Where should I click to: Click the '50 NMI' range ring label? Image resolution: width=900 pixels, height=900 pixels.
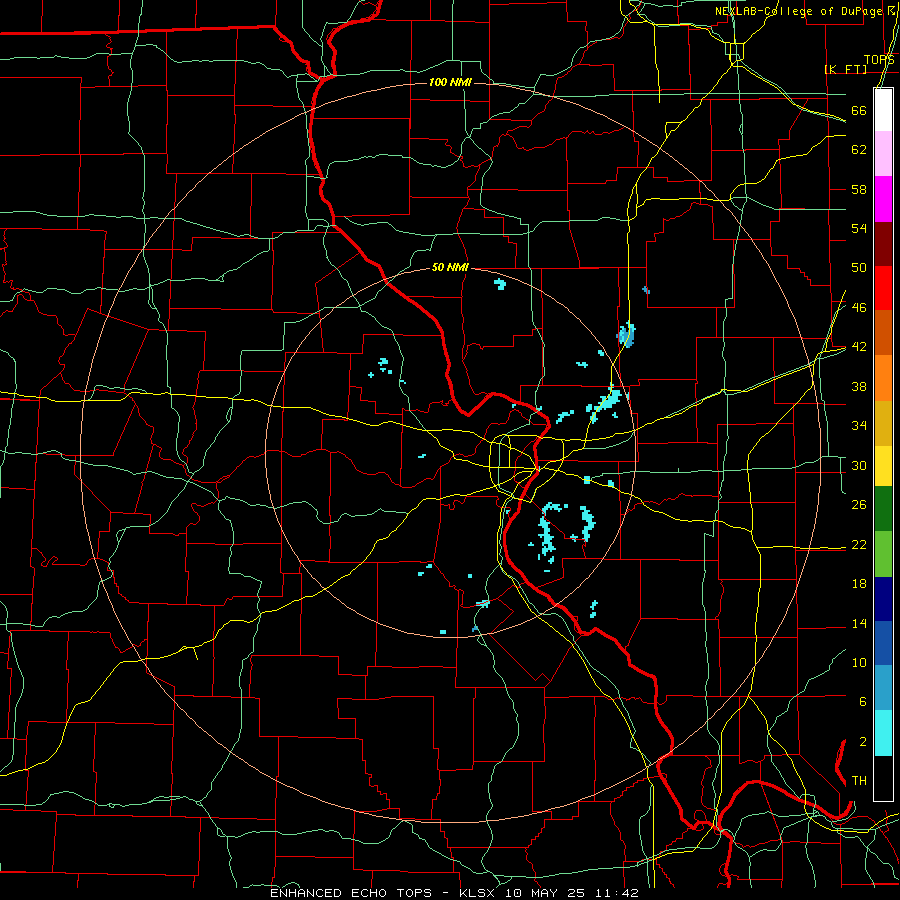tap(450, 267)
